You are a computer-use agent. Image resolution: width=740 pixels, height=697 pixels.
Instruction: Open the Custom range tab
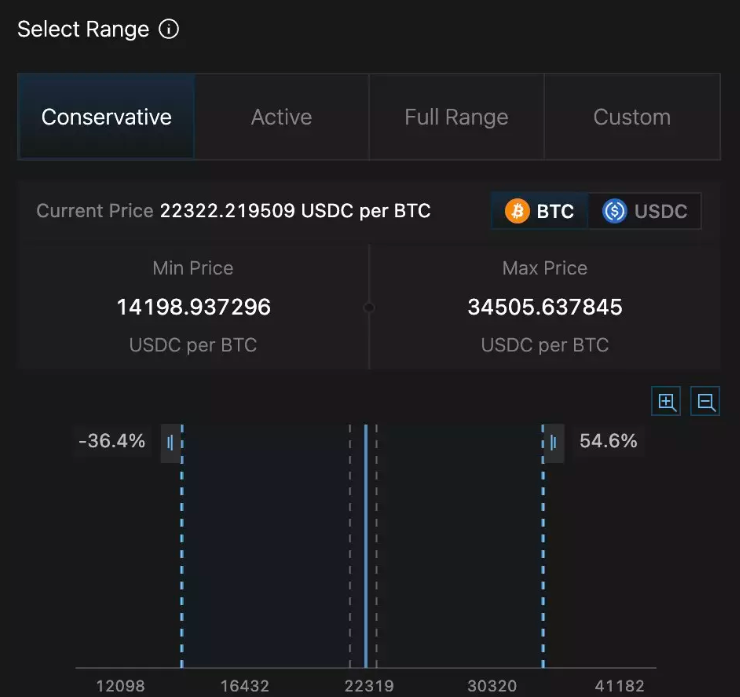tap(632, 117)
